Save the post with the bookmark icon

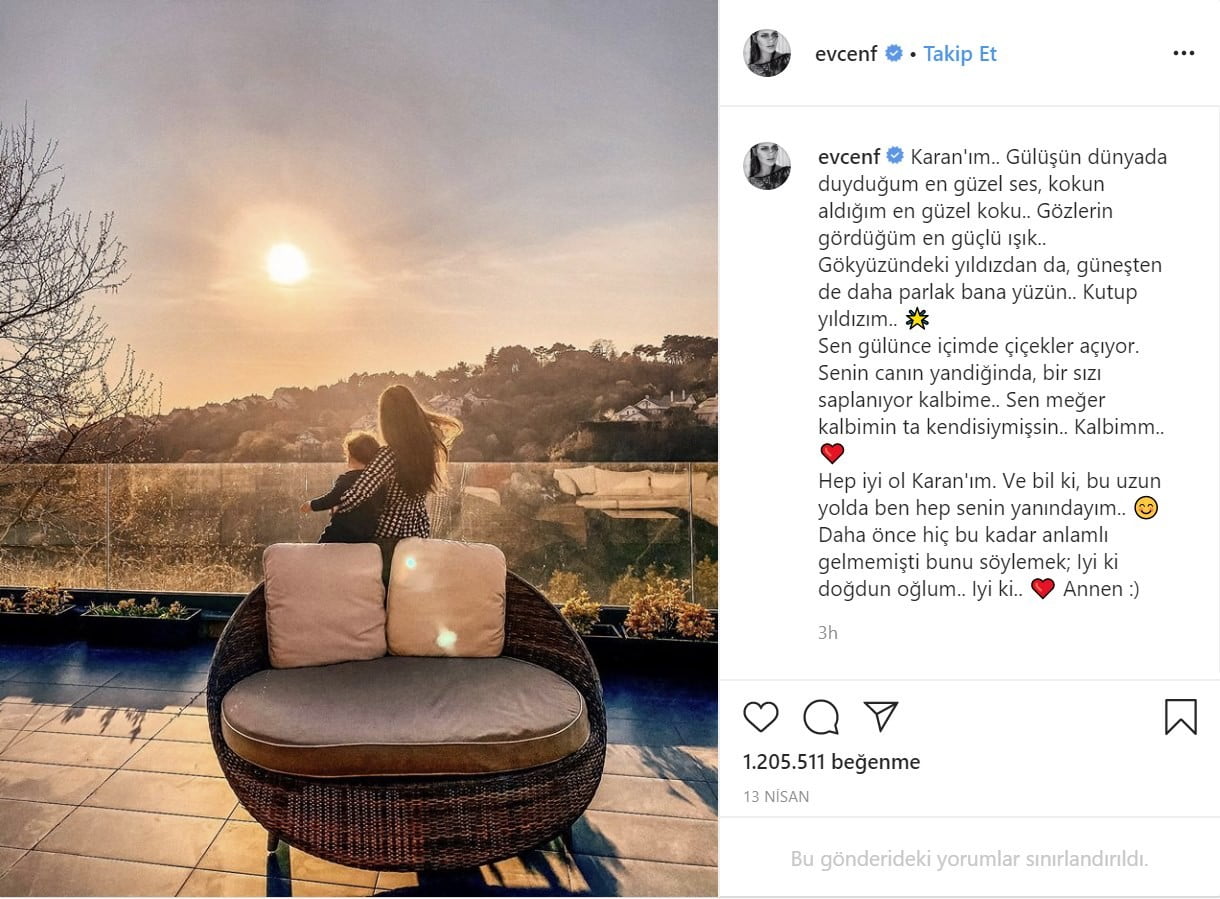tap(1181, 717)
